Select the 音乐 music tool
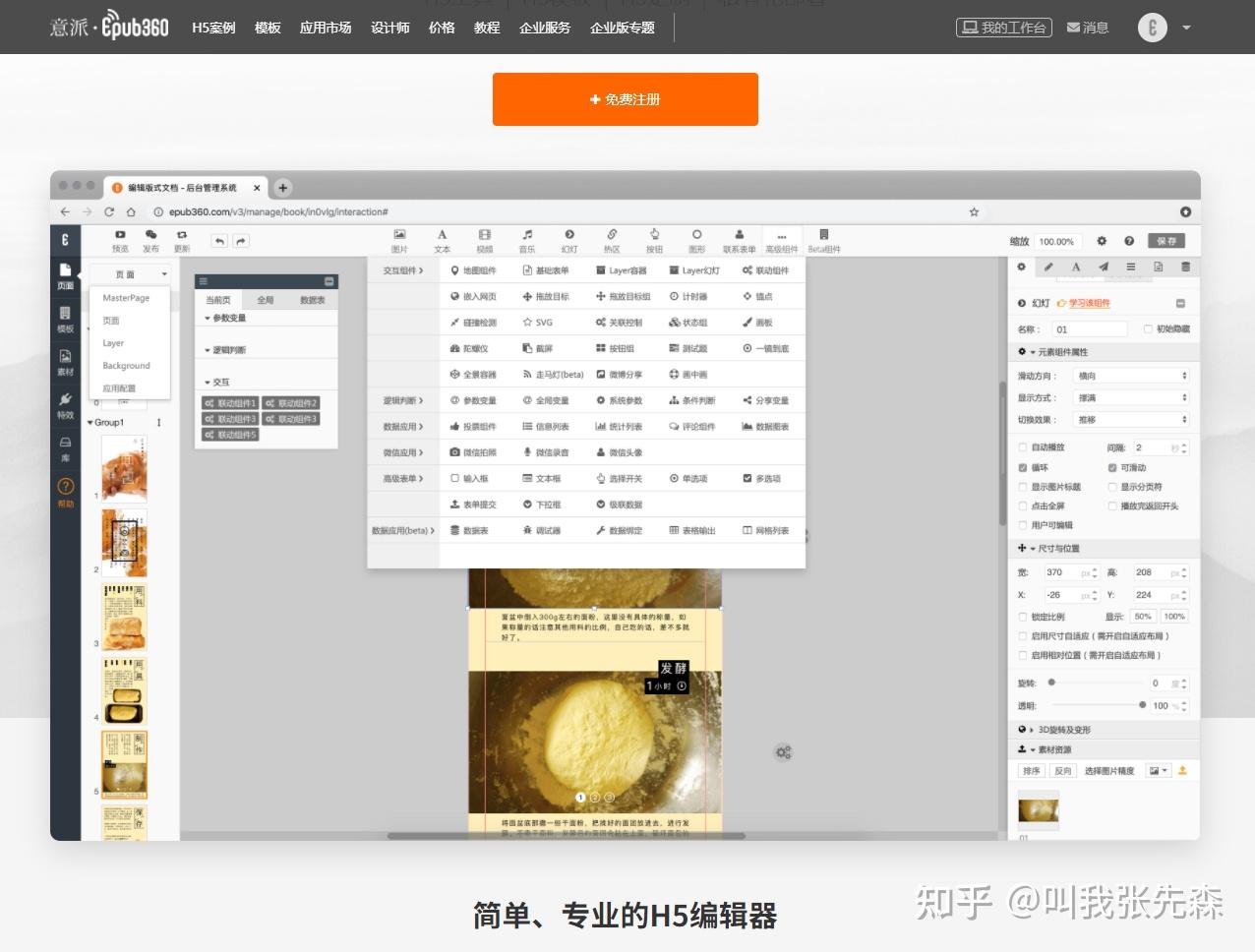This screenshot has width=1255, height=952. (x=527, y=240)
